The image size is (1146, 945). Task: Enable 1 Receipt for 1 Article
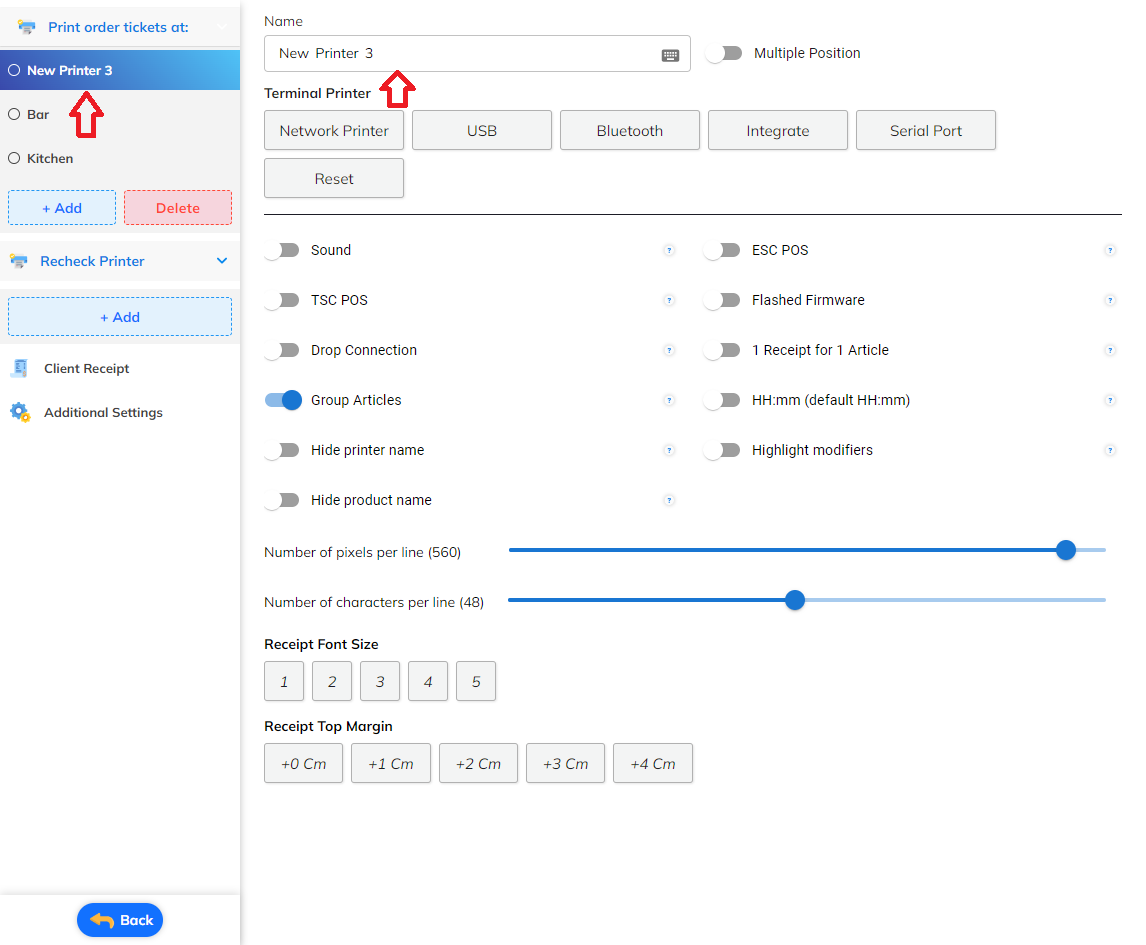722,350
